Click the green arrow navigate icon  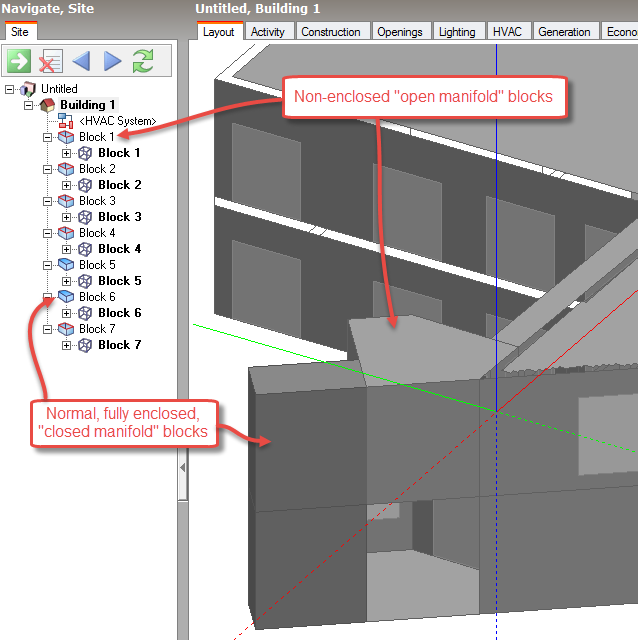point(19,62)
